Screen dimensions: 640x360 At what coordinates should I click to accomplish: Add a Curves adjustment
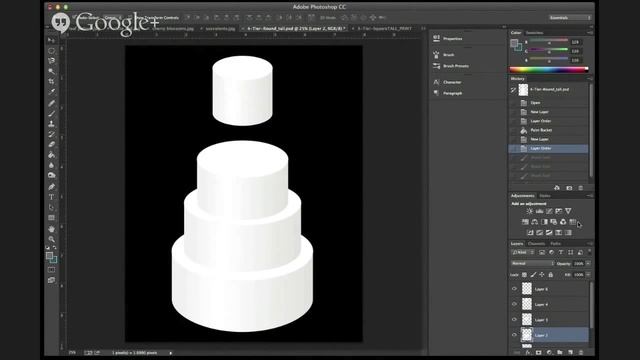coord(549,211)
